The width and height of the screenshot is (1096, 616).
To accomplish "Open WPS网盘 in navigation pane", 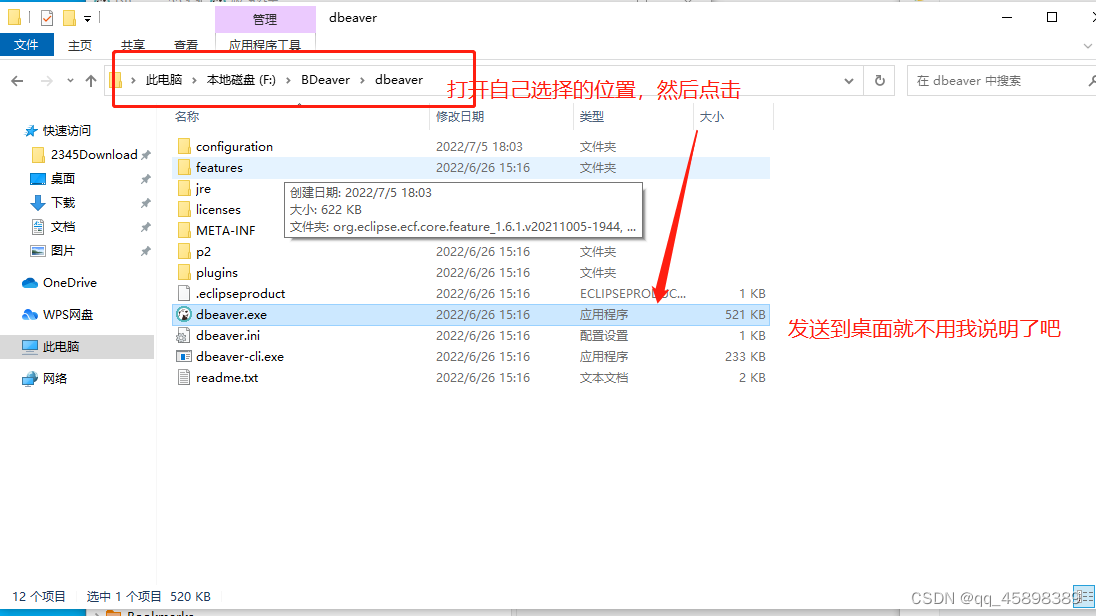I will click(58, 315).
